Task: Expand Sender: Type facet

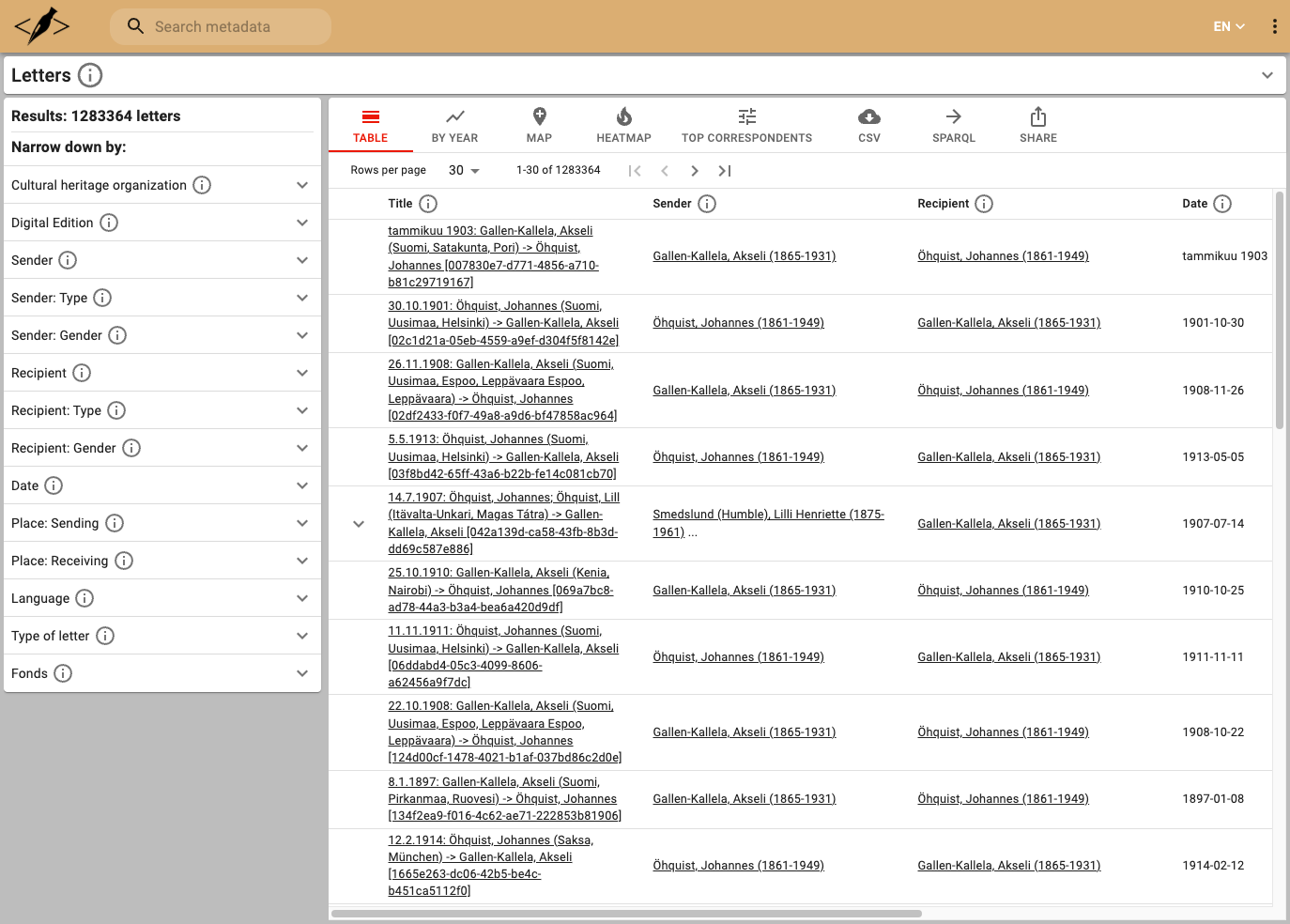Action: click(x=302, y=298)
